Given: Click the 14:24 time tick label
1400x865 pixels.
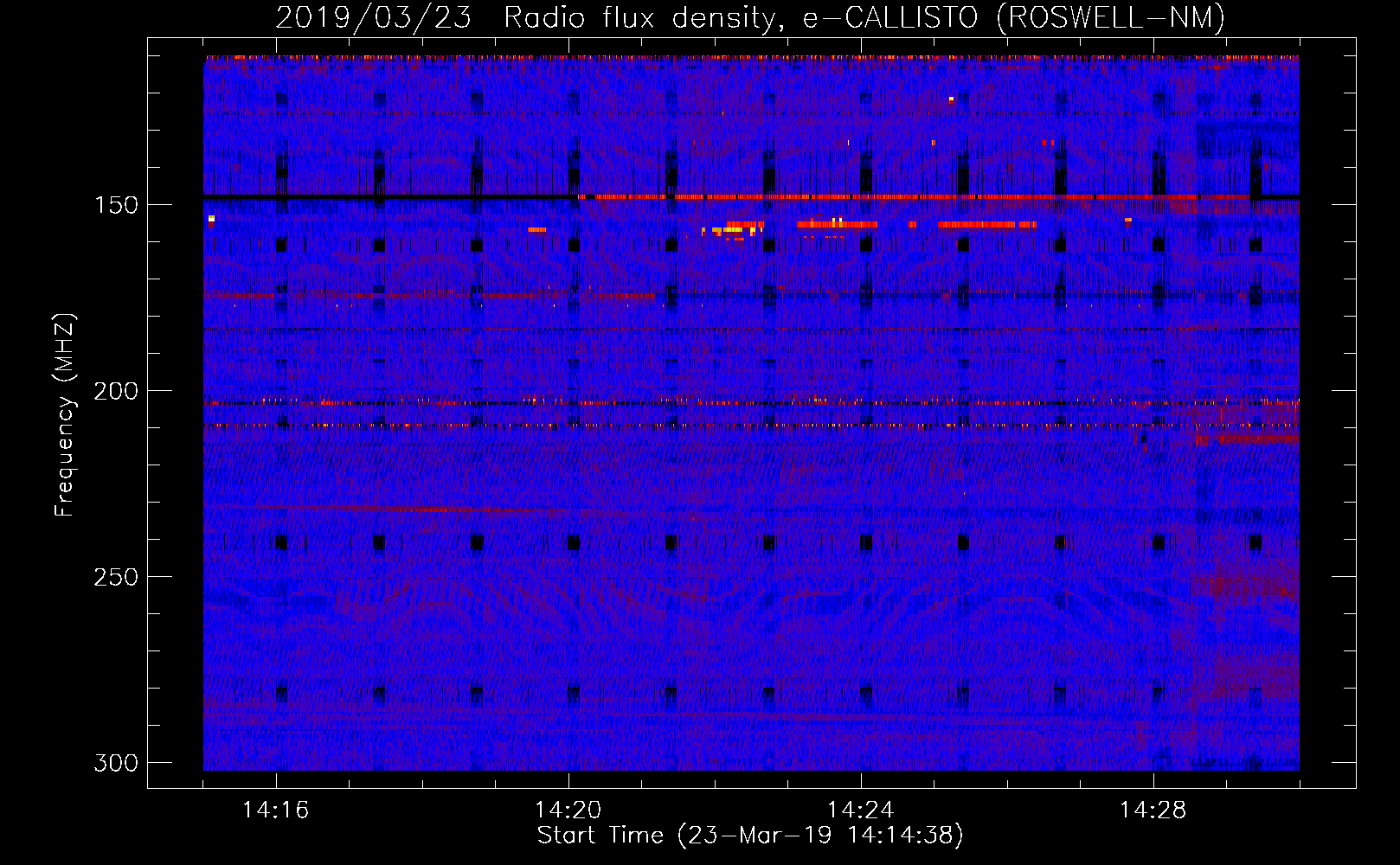Looking at the screenshot, I should [x=861, y=810].
